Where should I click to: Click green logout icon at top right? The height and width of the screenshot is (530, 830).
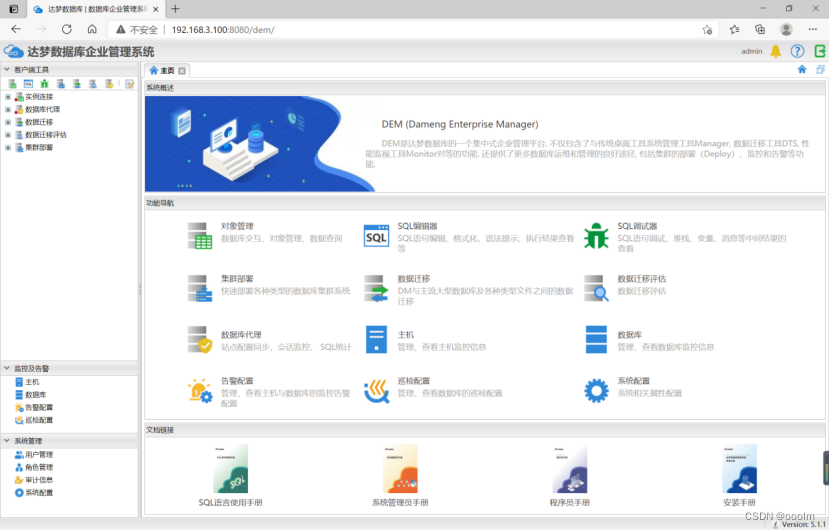coord(820,51)
